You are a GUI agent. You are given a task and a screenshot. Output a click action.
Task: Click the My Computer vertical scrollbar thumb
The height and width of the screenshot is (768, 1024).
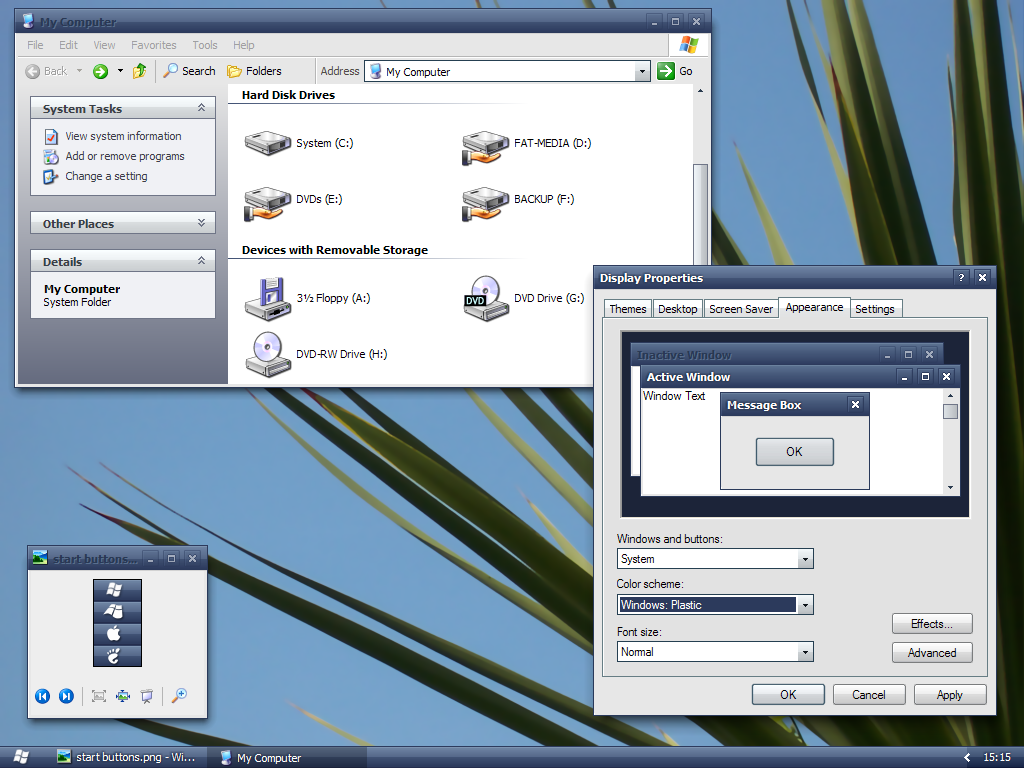pos(700,216)
